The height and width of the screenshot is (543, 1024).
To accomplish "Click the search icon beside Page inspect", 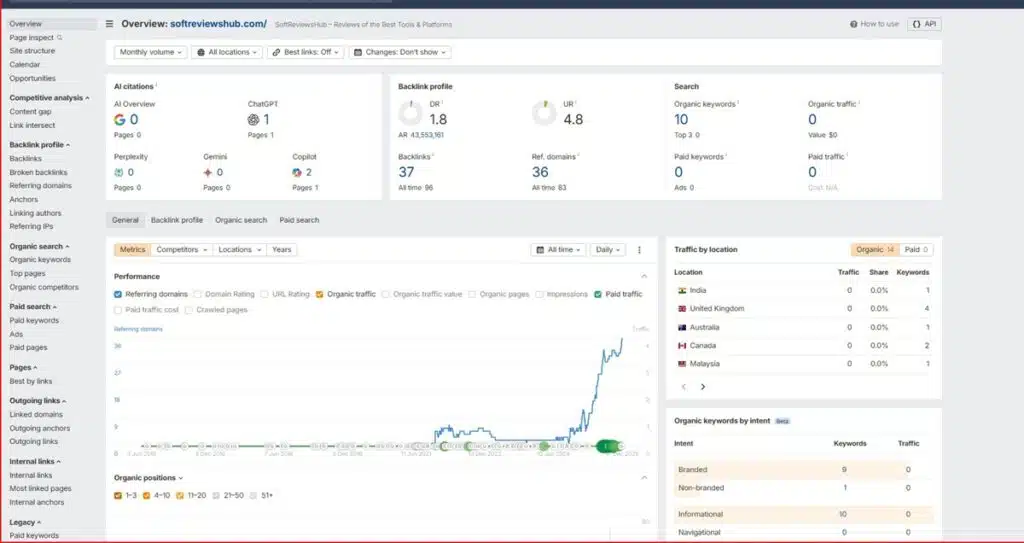I will [x=60, y=37].
